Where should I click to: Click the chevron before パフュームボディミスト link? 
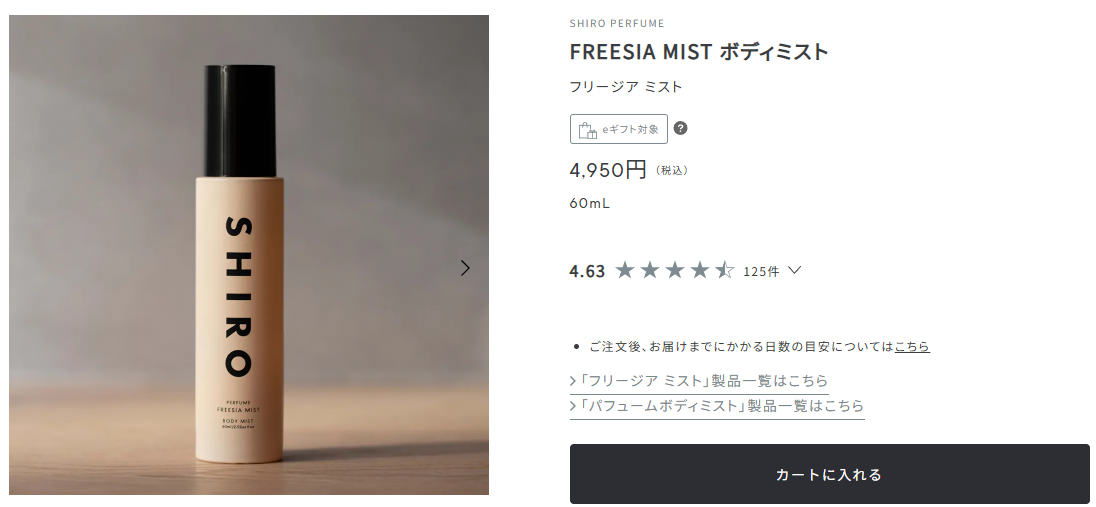pyautogui.click(x=573, y=406)
